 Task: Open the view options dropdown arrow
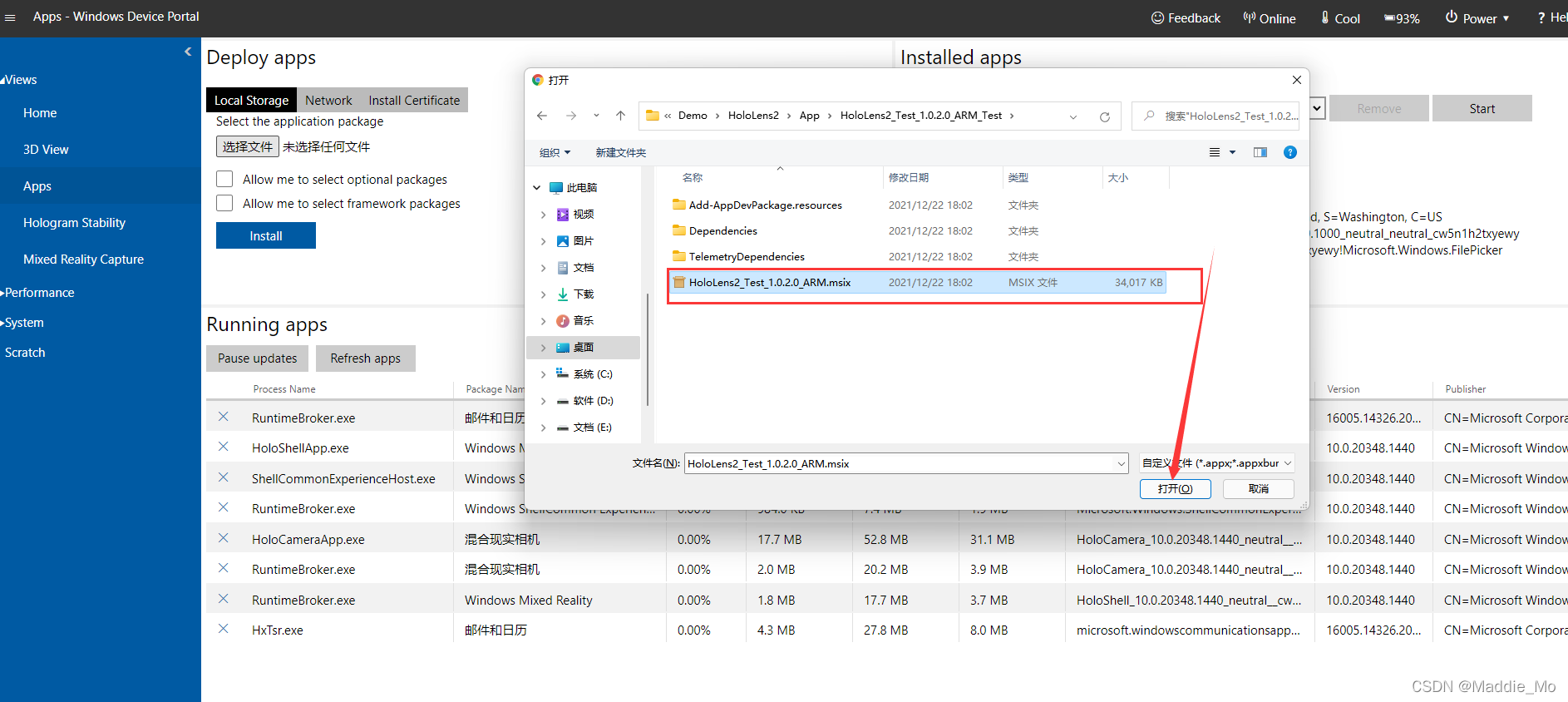pyautogui.click(x=1232, y=152)
